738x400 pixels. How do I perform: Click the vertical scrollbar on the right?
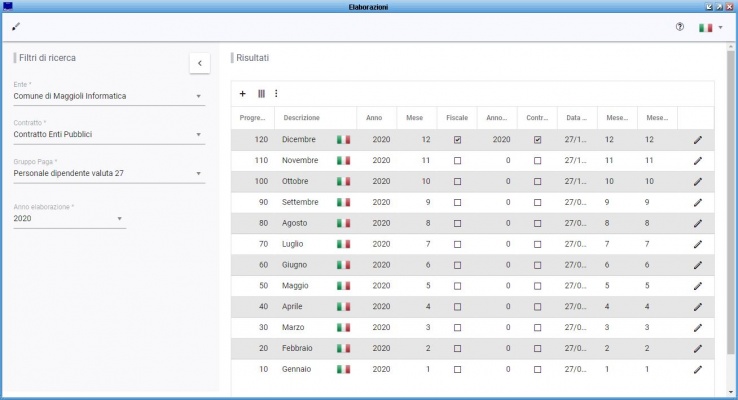coord(730,200)
